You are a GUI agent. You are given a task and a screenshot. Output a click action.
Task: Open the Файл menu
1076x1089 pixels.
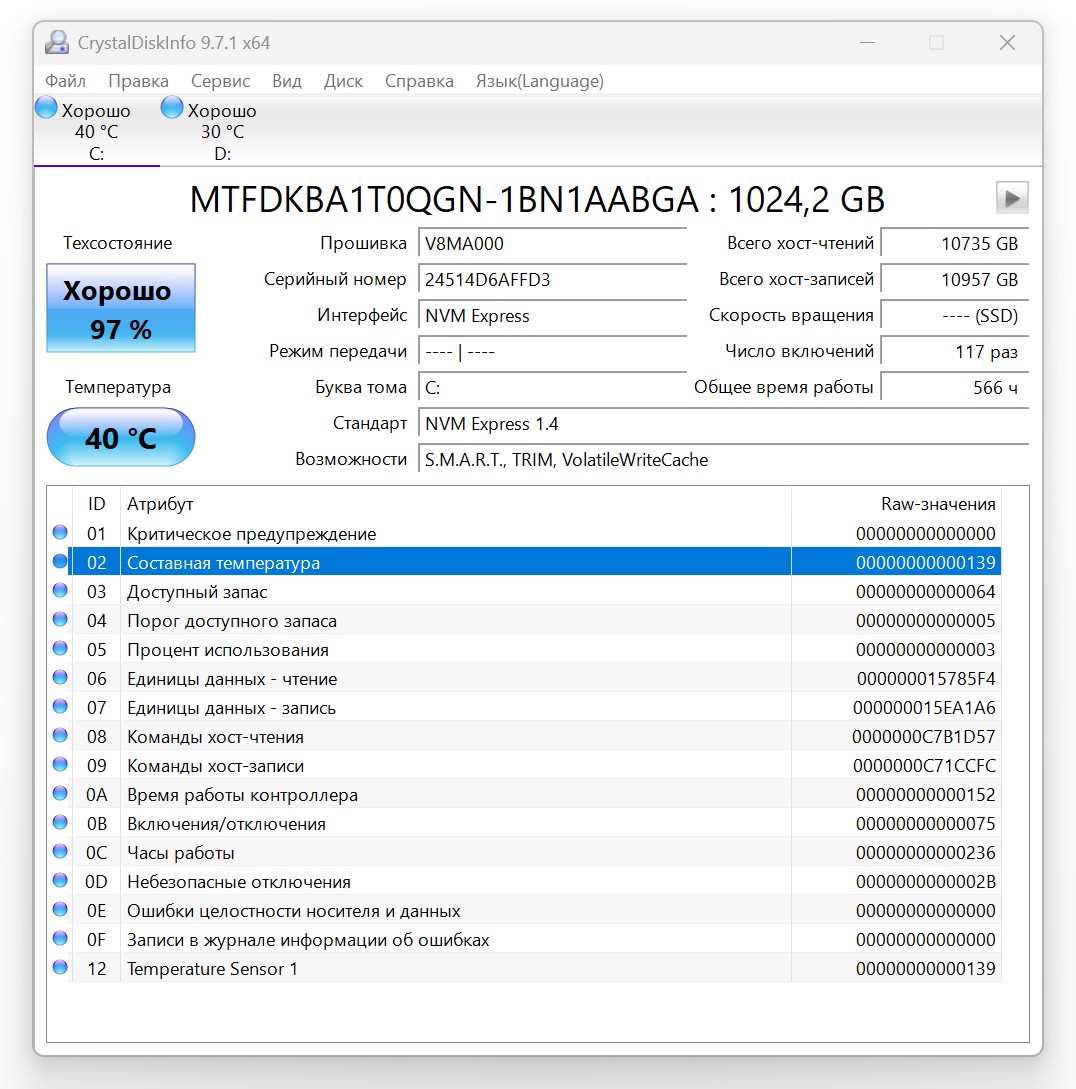[x=65, y=81]
